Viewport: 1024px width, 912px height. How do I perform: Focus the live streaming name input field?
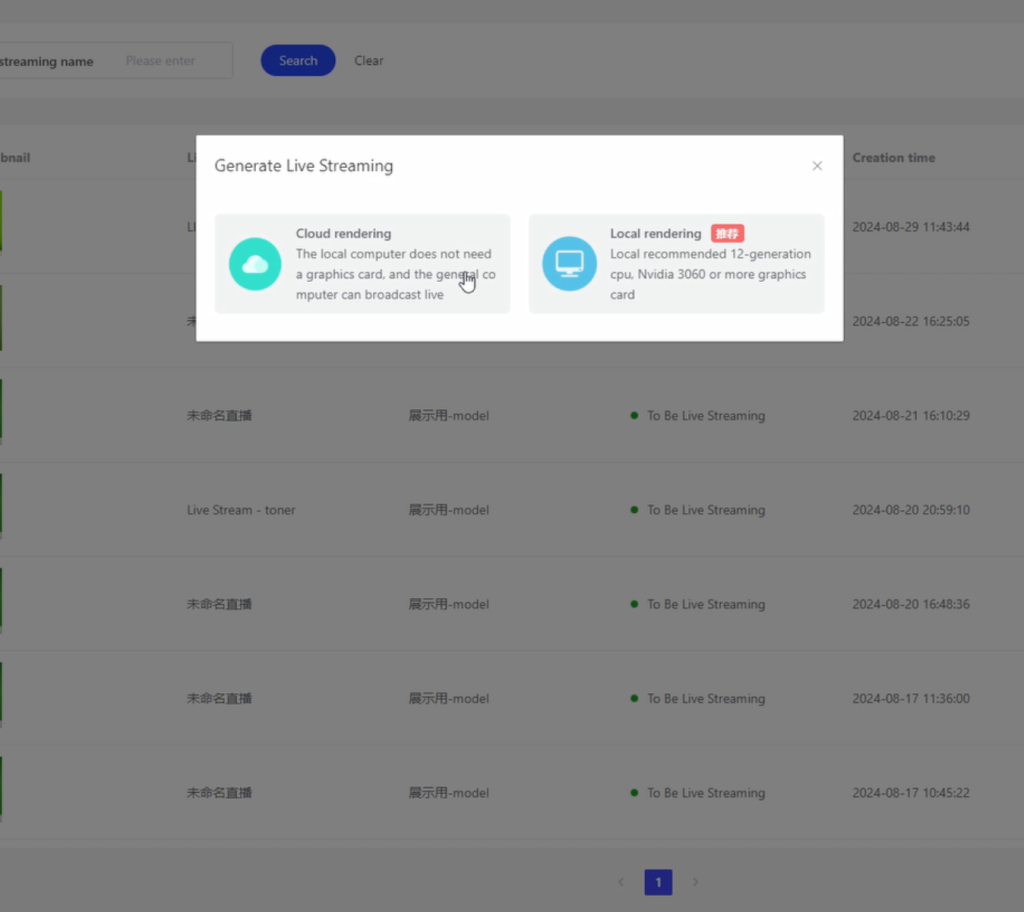pyautogui.click(x=170, y=61)
